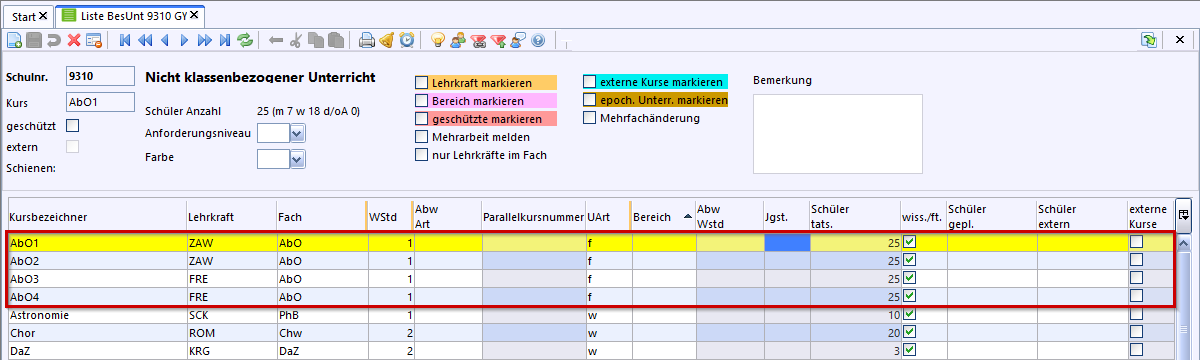Click in the Kurs field showing AbO1
The width and height of the screenshot is (1200, 360).
pos(100,102)
